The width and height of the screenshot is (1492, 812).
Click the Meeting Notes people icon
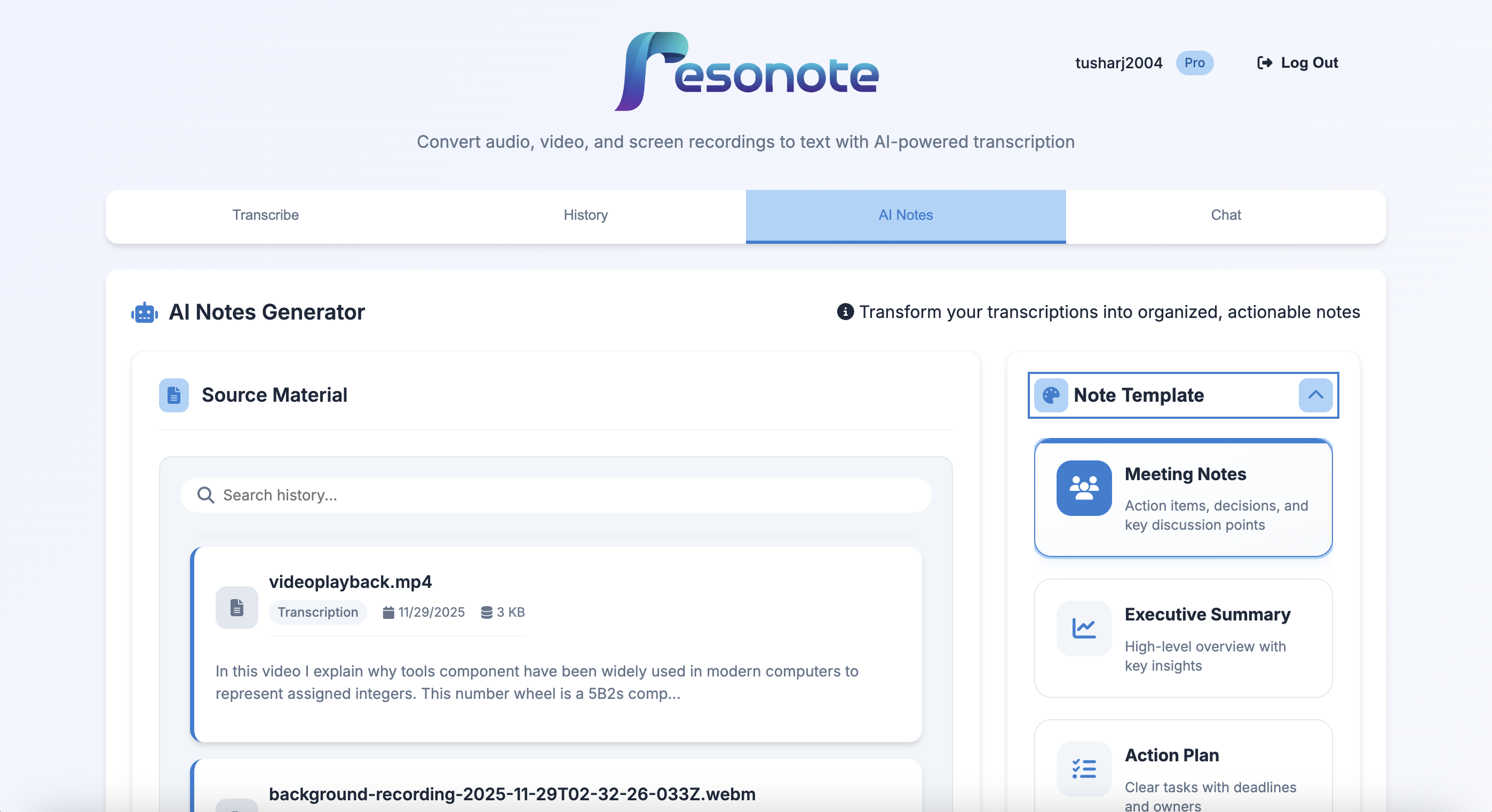click(x=1084, y=488)
